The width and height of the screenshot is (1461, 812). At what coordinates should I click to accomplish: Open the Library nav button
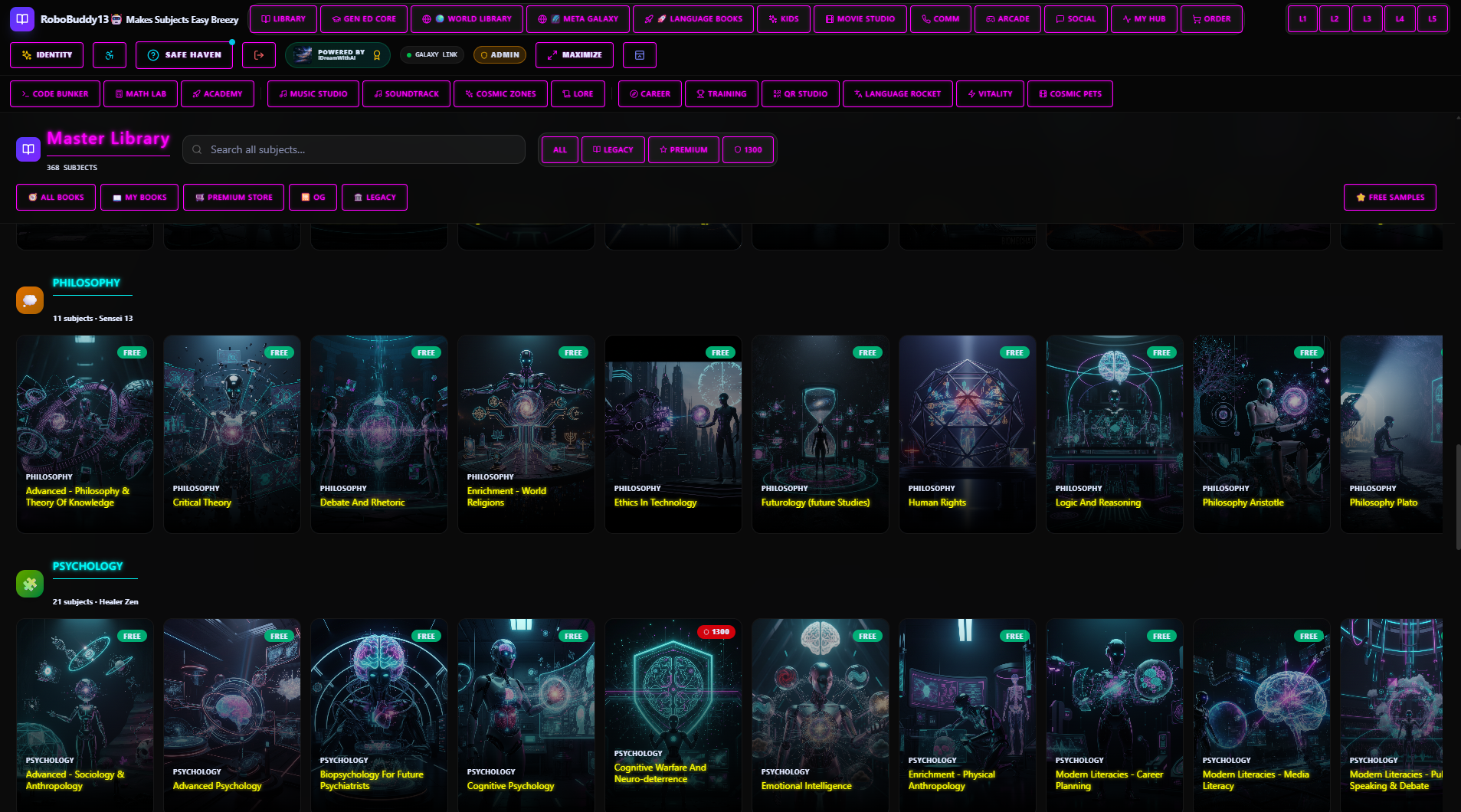pyautogui.click(x=283, y=19)
